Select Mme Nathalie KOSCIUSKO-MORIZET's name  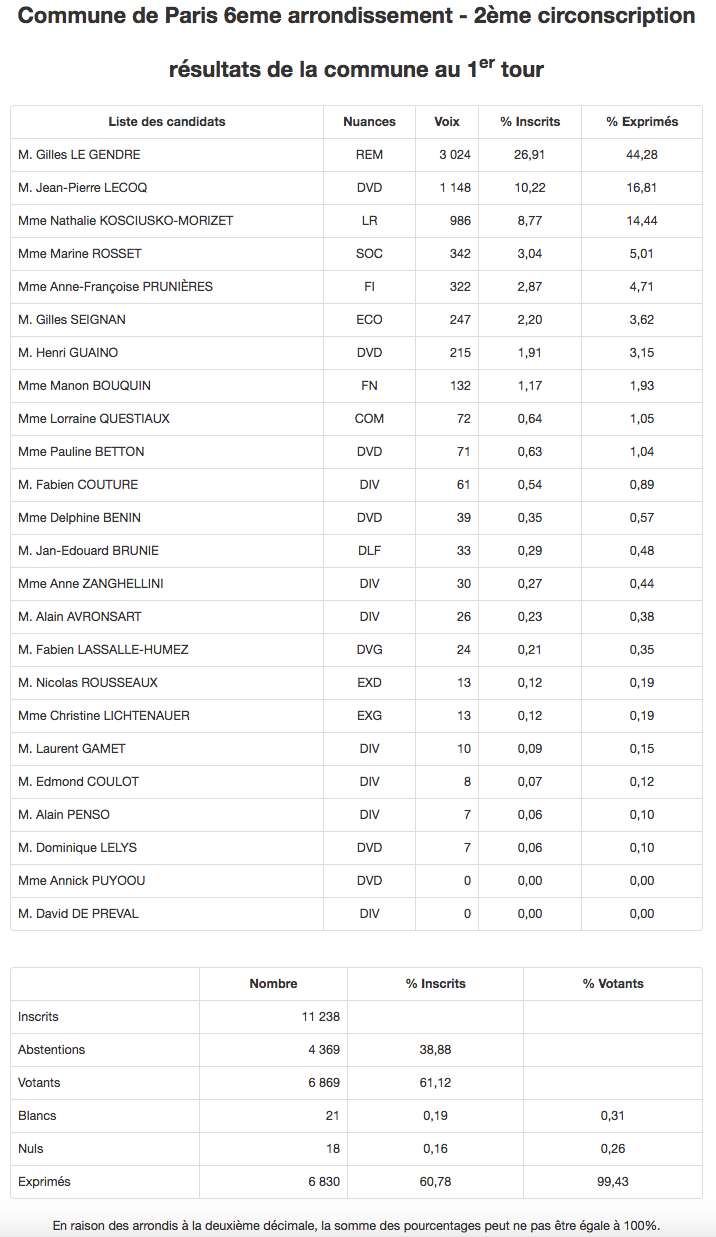[126, 221]
